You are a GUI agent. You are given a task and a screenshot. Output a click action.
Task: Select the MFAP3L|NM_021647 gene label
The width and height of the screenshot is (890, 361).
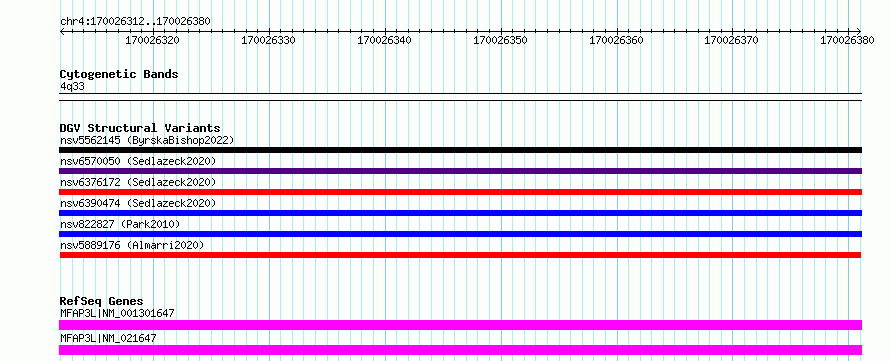coord(108,338)
